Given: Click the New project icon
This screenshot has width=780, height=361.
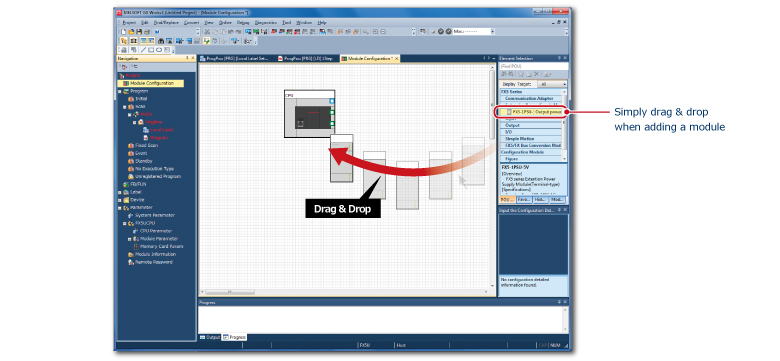Looking at the screenshot, I should click(124, 31).
